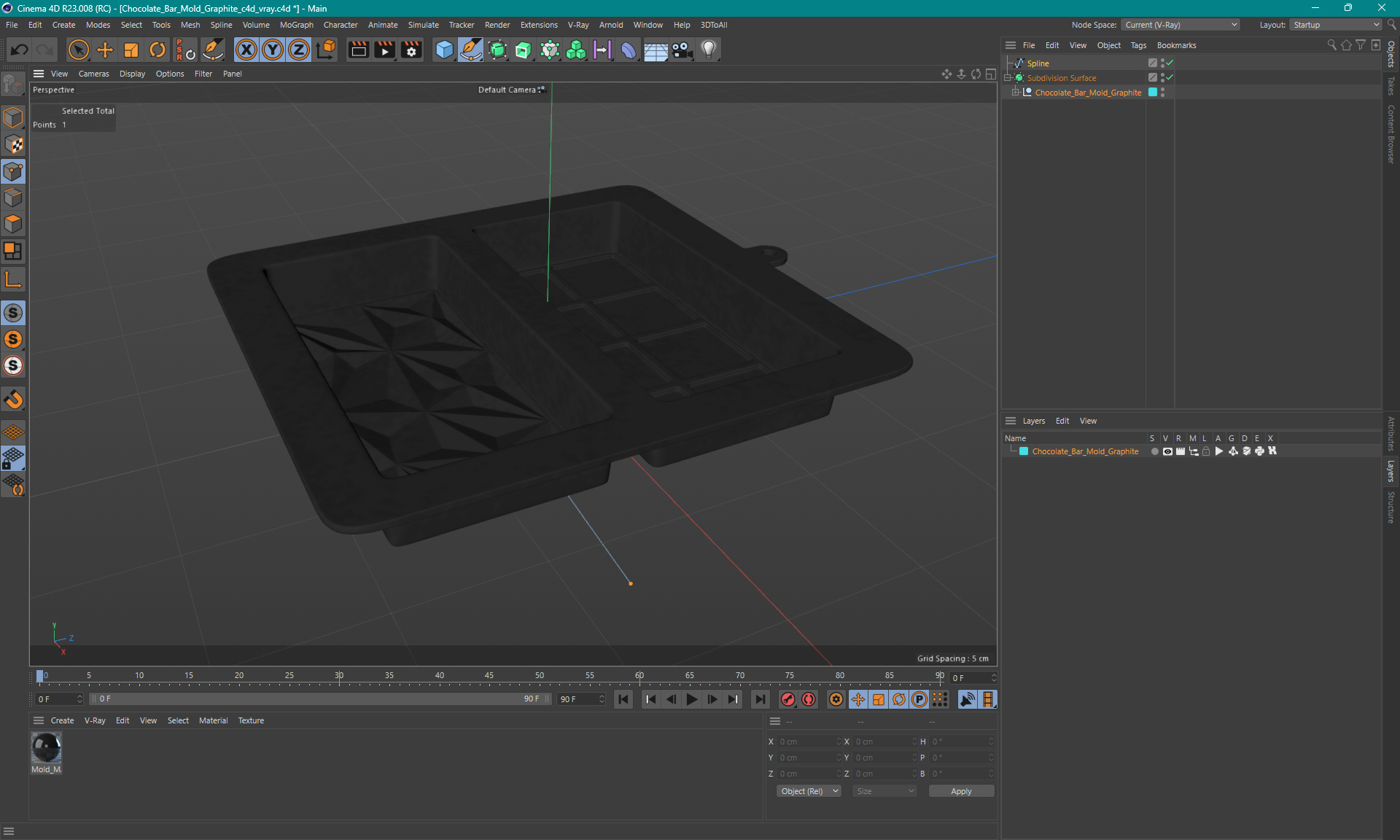Open viewport Display menu
The height and width of the screenshot is (840, 1400).
(x=132, y=74)
